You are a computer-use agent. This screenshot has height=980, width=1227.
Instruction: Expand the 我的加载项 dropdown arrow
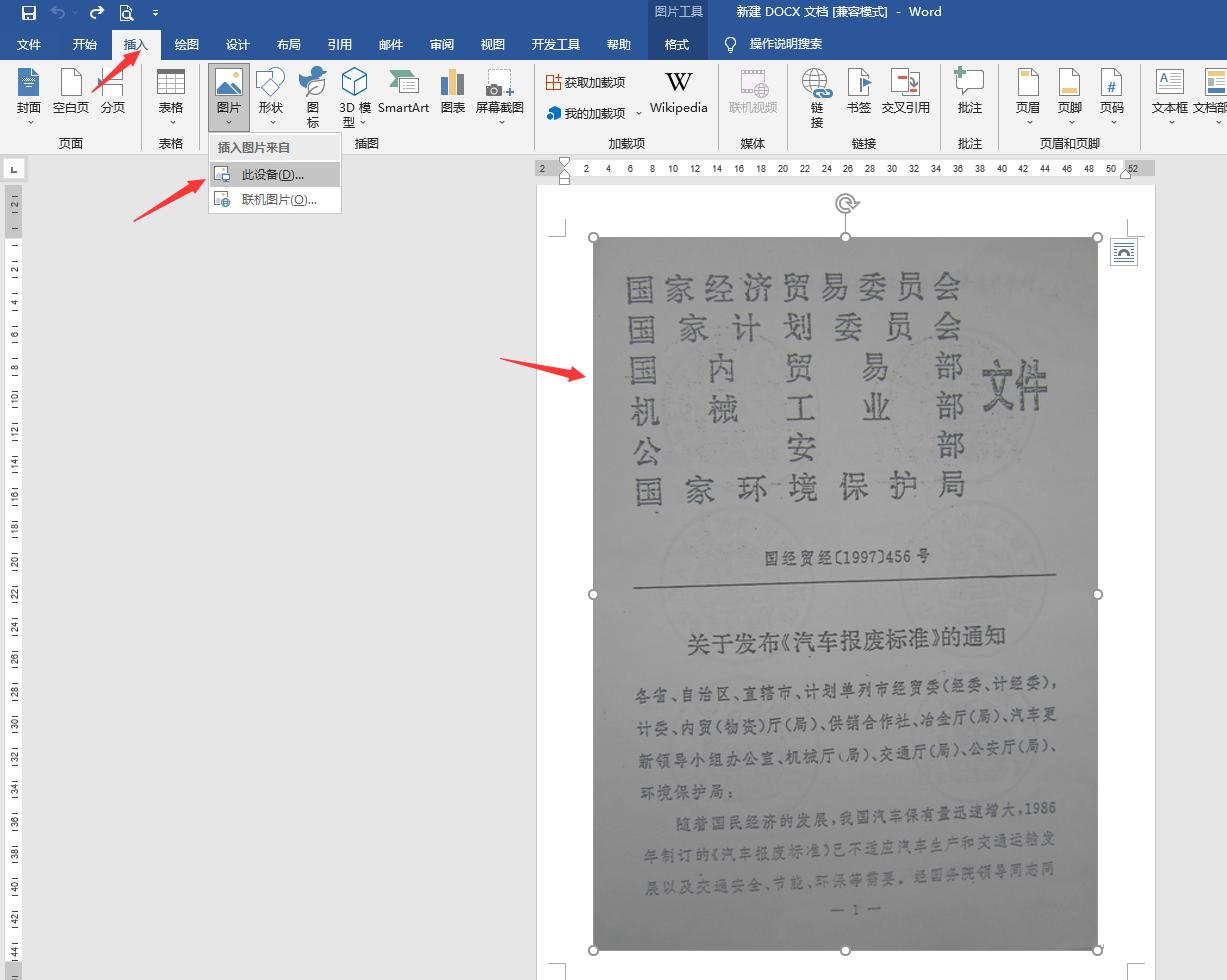click(639, 113)
